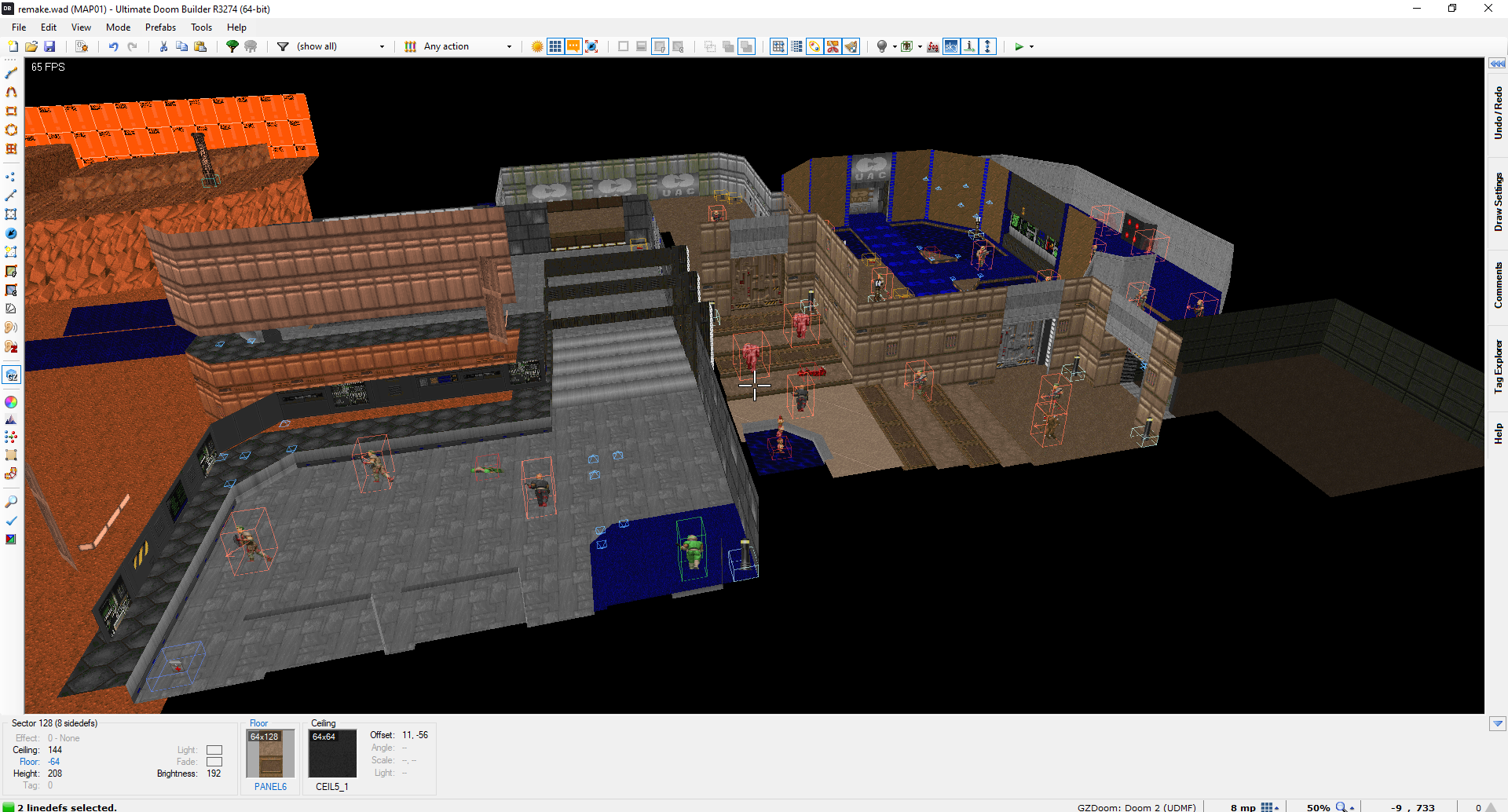Save the current map
Image resolution: width=1508 pixels, height=812 pixels.
[49, 46]
